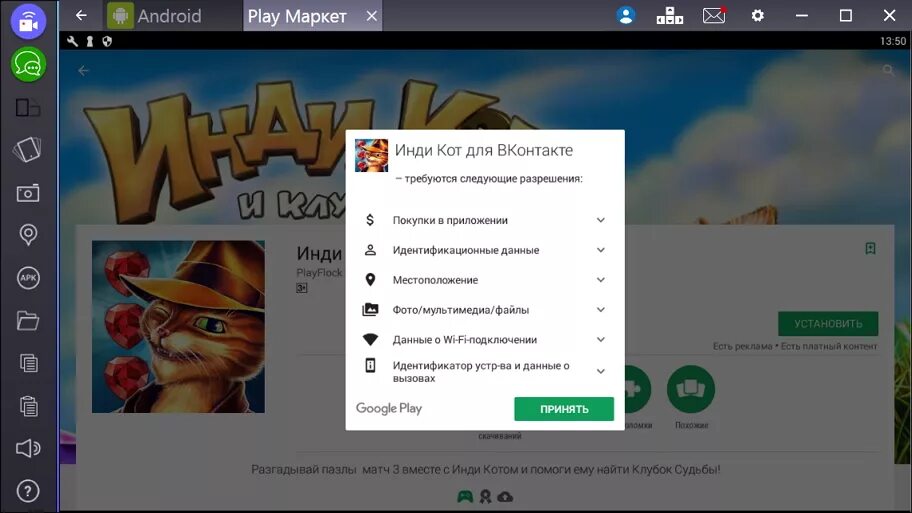This screenshot has width=912, height=513.
Task: Click the rotate screen icon
Action: (x=28, y=149)
